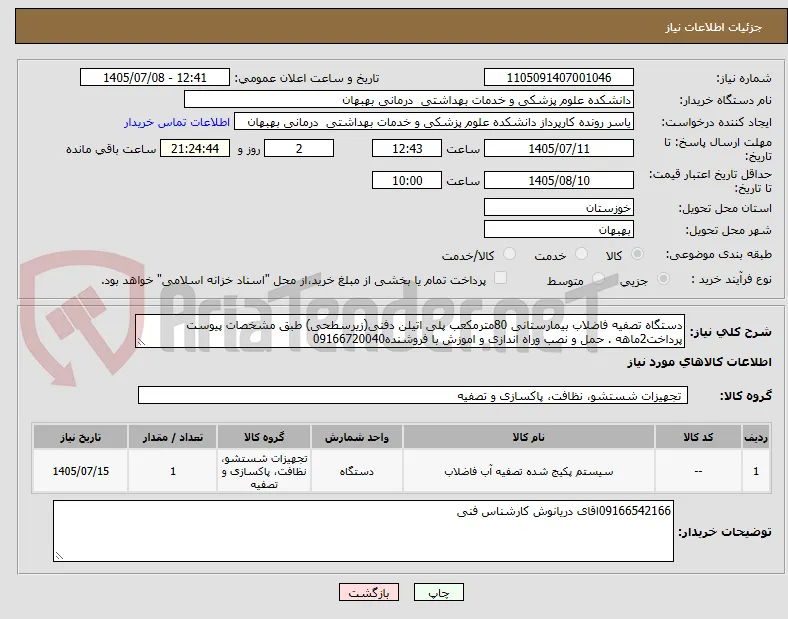Click the اطلاعات کالاهای مورد نیاز heading
The image size is (788, 619).
pyautogui.click(x=699, y=362)
